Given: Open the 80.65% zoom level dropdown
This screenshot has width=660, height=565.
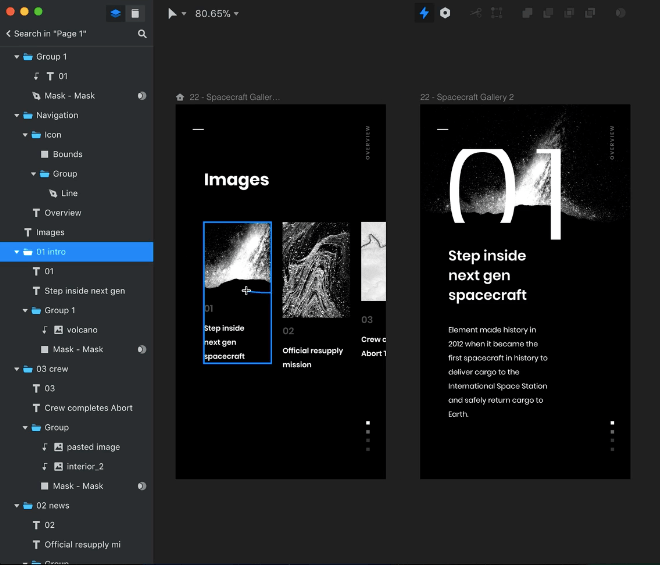Looking at the screenshot, I should (216, 14).
